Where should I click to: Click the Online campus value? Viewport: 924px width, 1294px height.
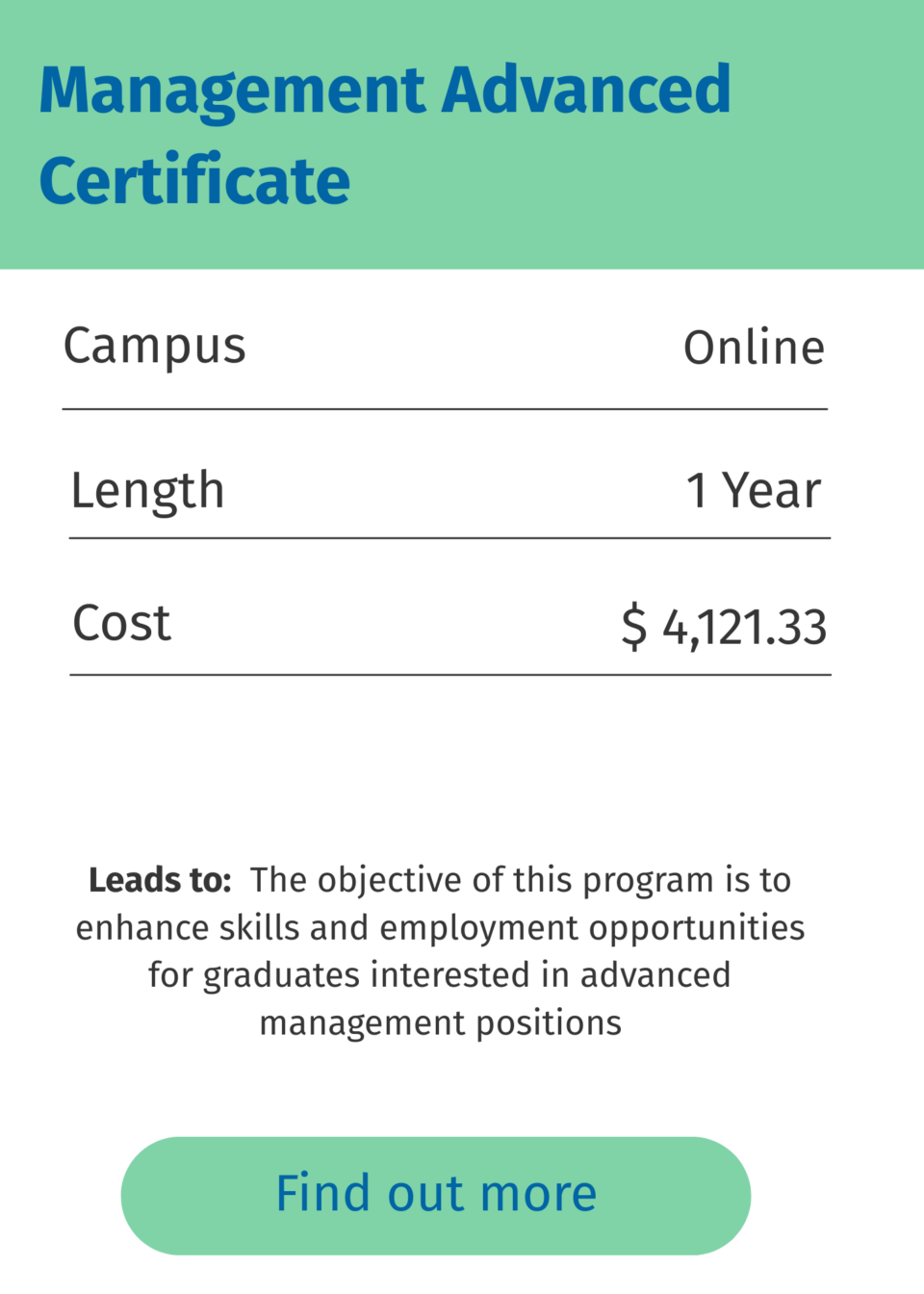click(754, 348)
